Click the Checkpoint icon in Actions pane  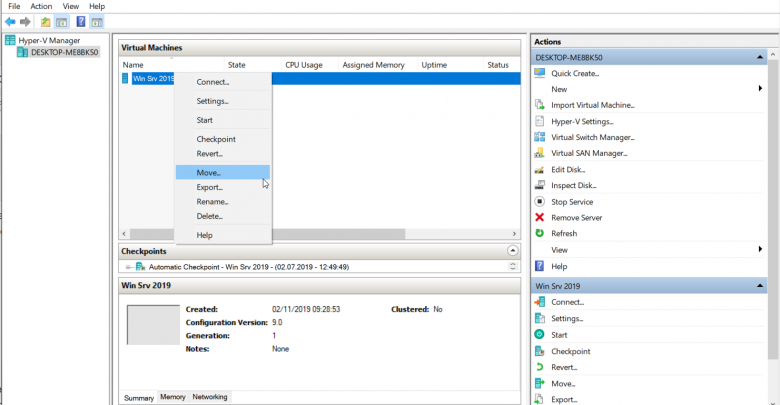click(539, 351)
